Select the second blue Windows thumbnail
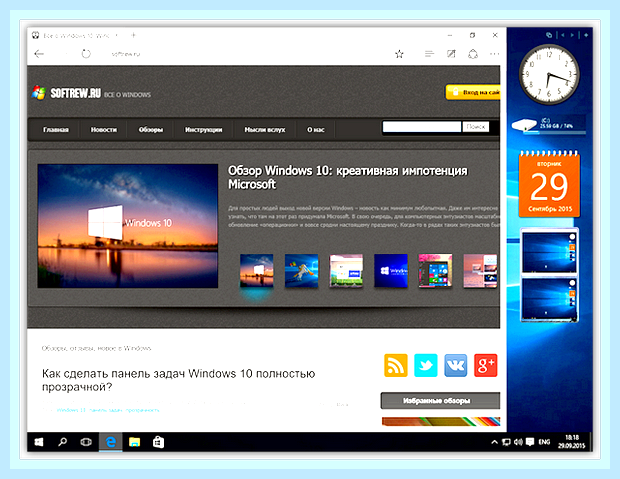The width and height of the screenshot is (620, 479). (301, 271)
